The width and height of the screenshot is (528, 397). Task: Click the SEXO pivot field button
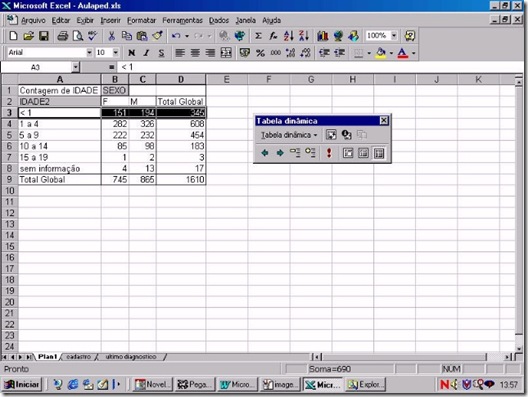pos(114,90)
